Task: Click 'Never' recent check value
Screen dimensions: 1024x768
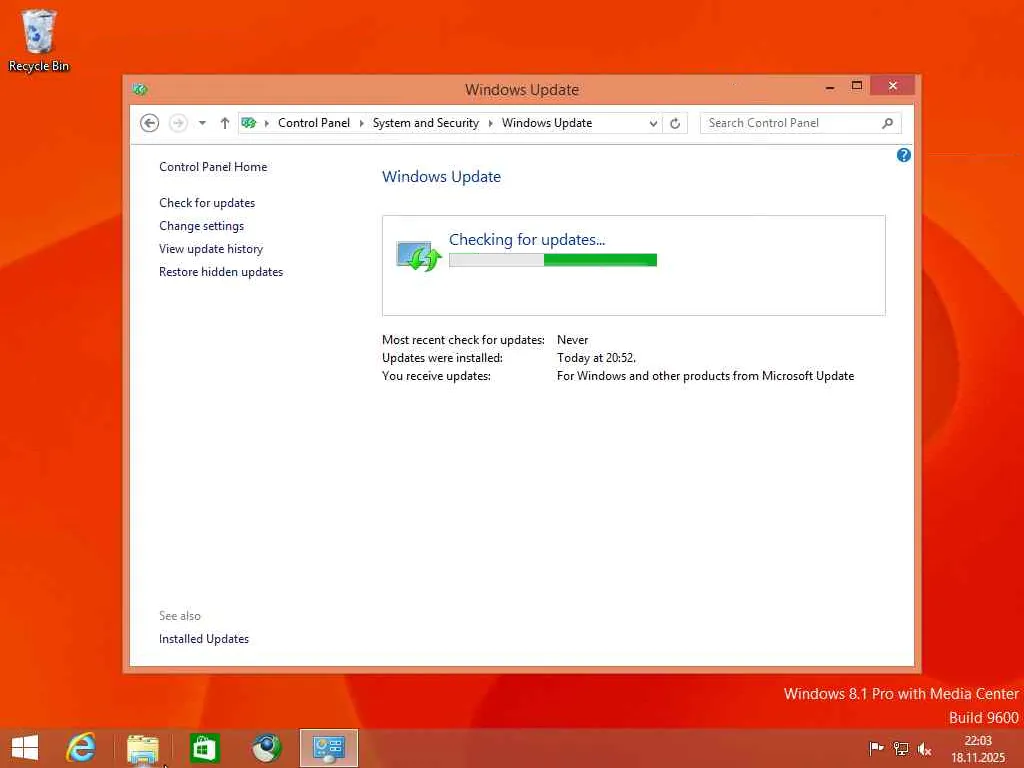Action: [573, 340]
